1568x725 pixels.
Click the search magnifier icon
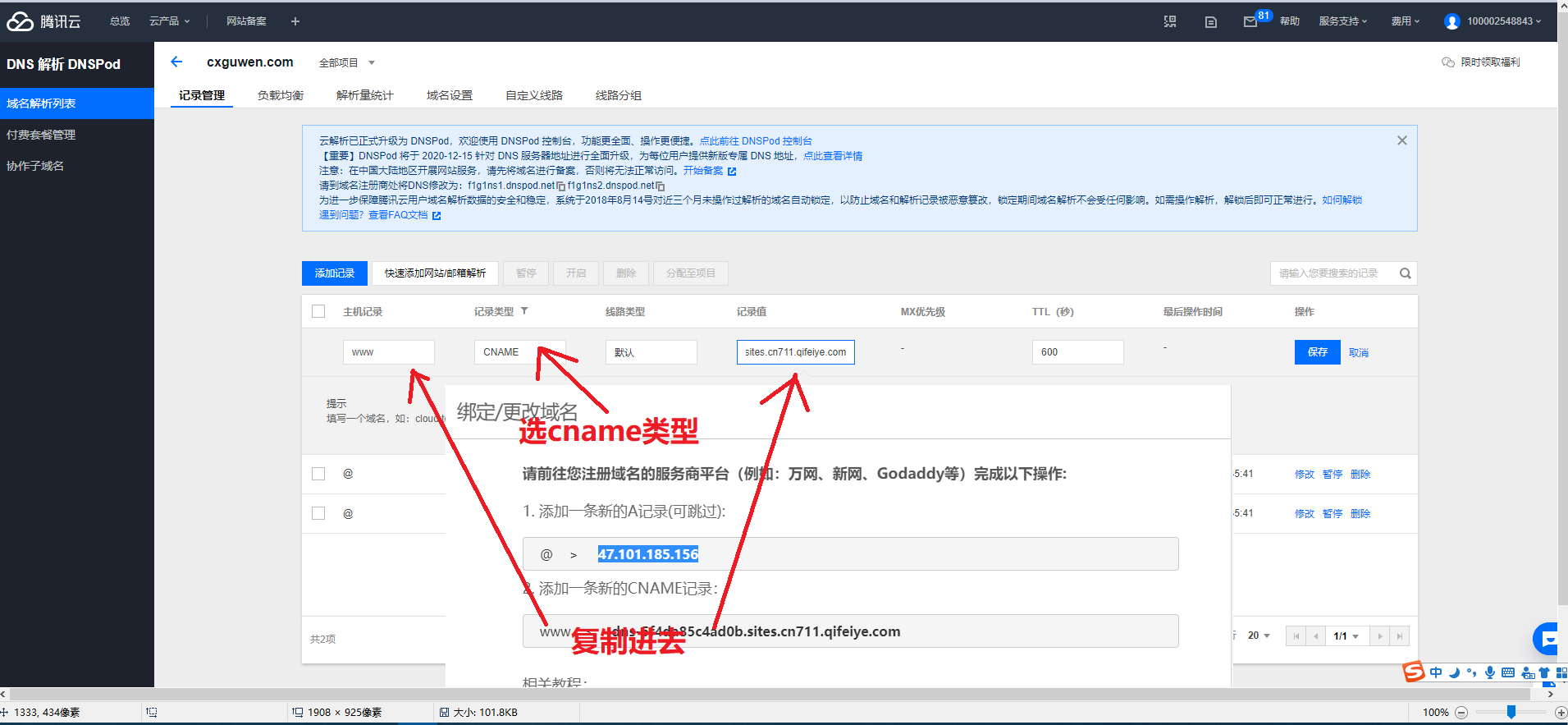pyautogui.click(x=1405, y=273)
